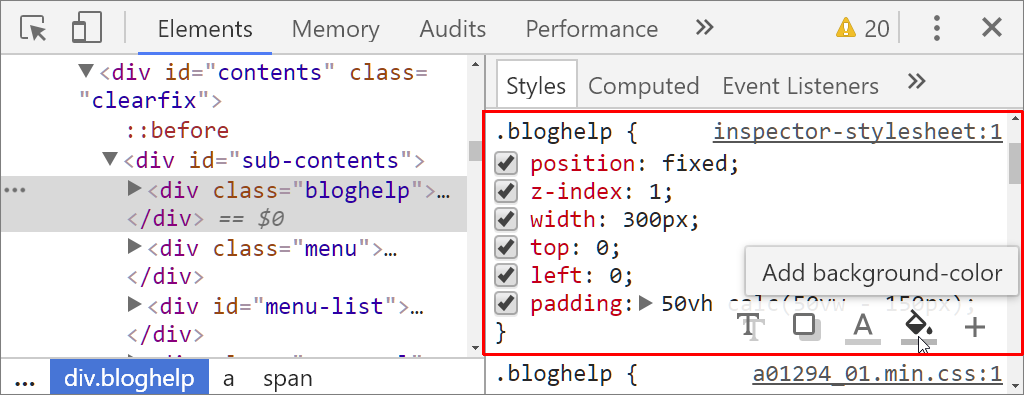Screen dimensions: 1024x395
Task: Click the z-index value '1'
Action: pyautogui.click(x=655, y=191)
